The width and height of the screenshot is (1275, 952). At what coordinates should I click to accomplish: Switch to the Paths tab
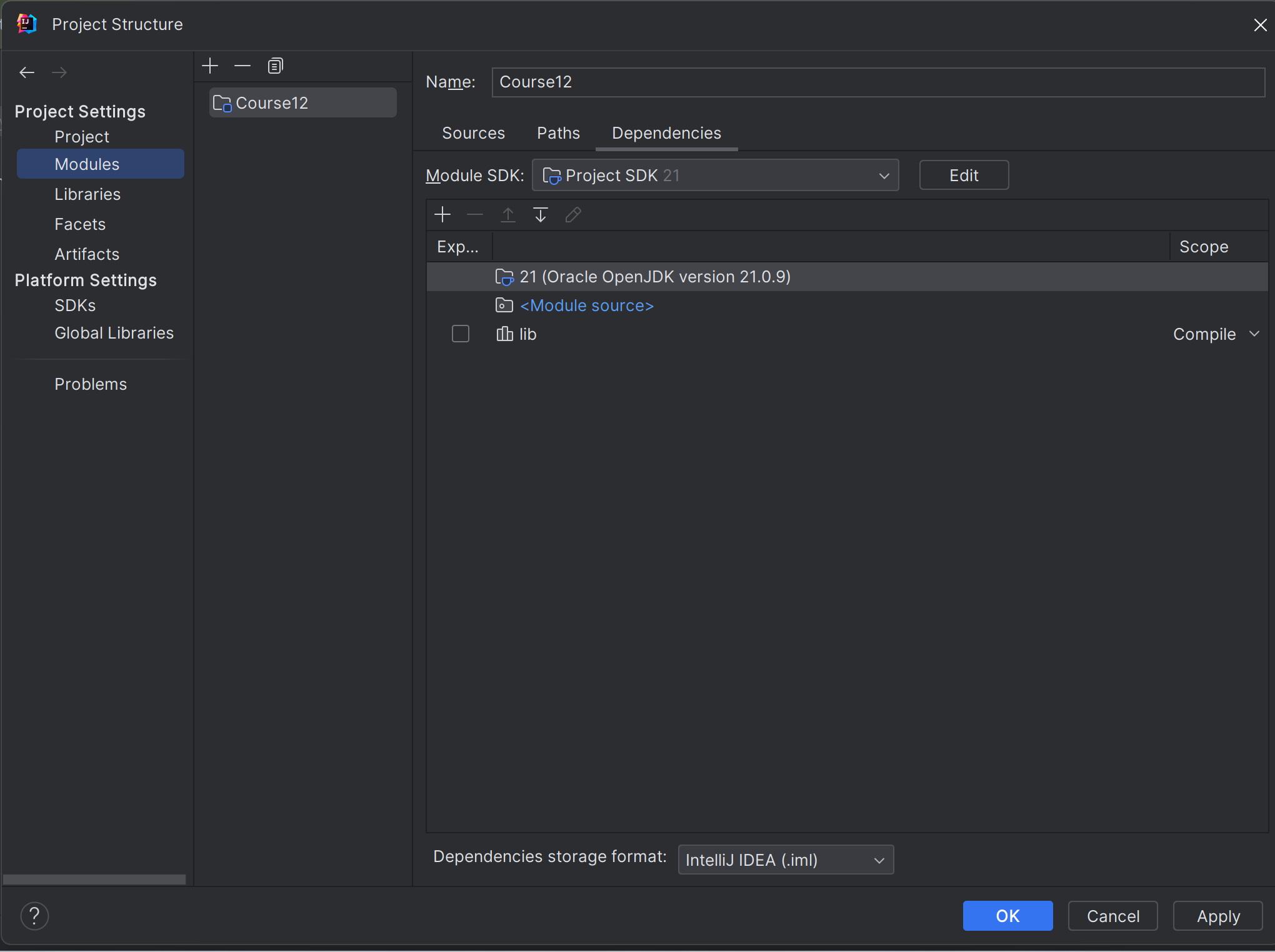pyautogui.click(x=558, y=133)
